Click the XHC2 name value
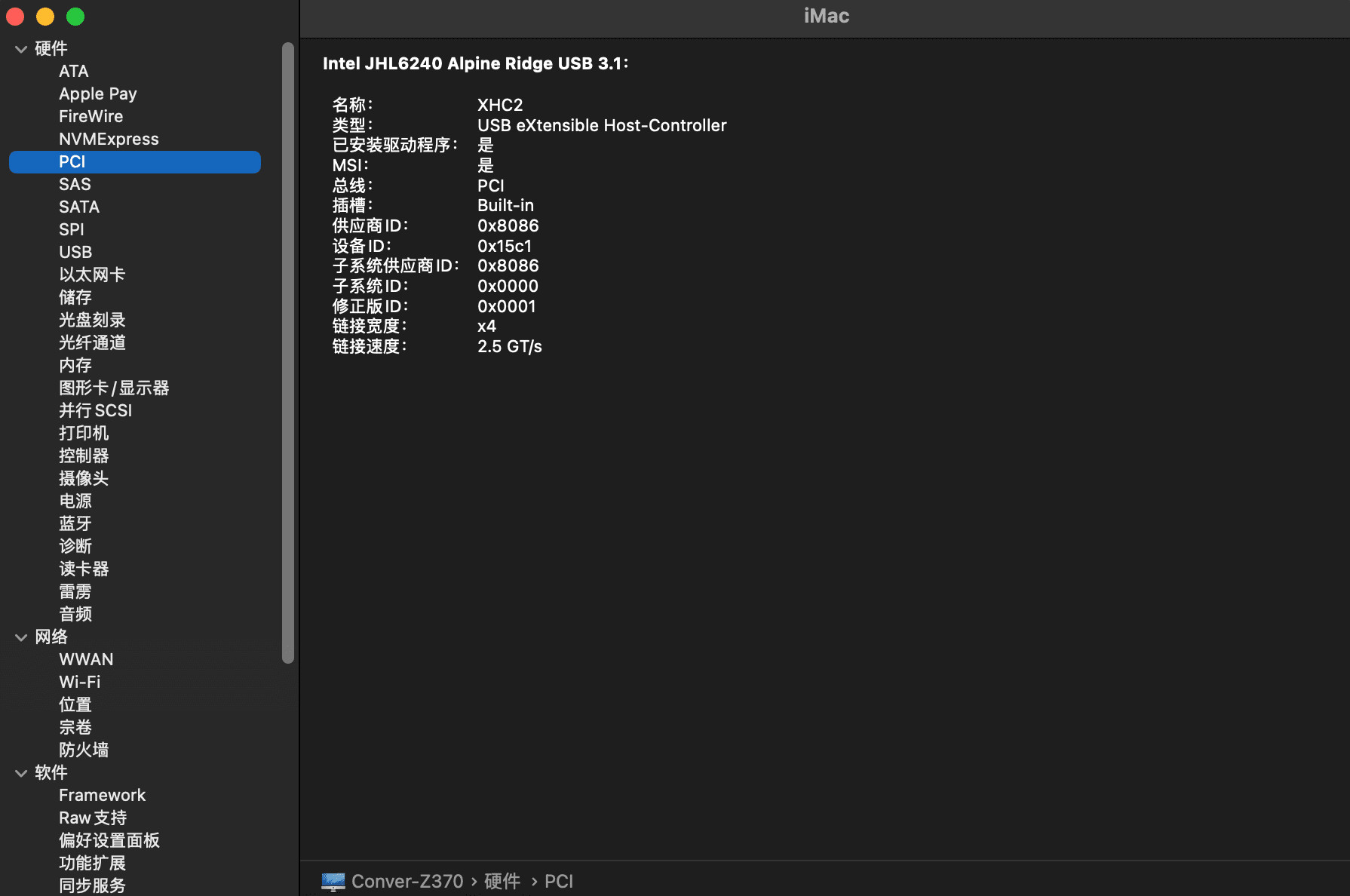 coord(500,105)
